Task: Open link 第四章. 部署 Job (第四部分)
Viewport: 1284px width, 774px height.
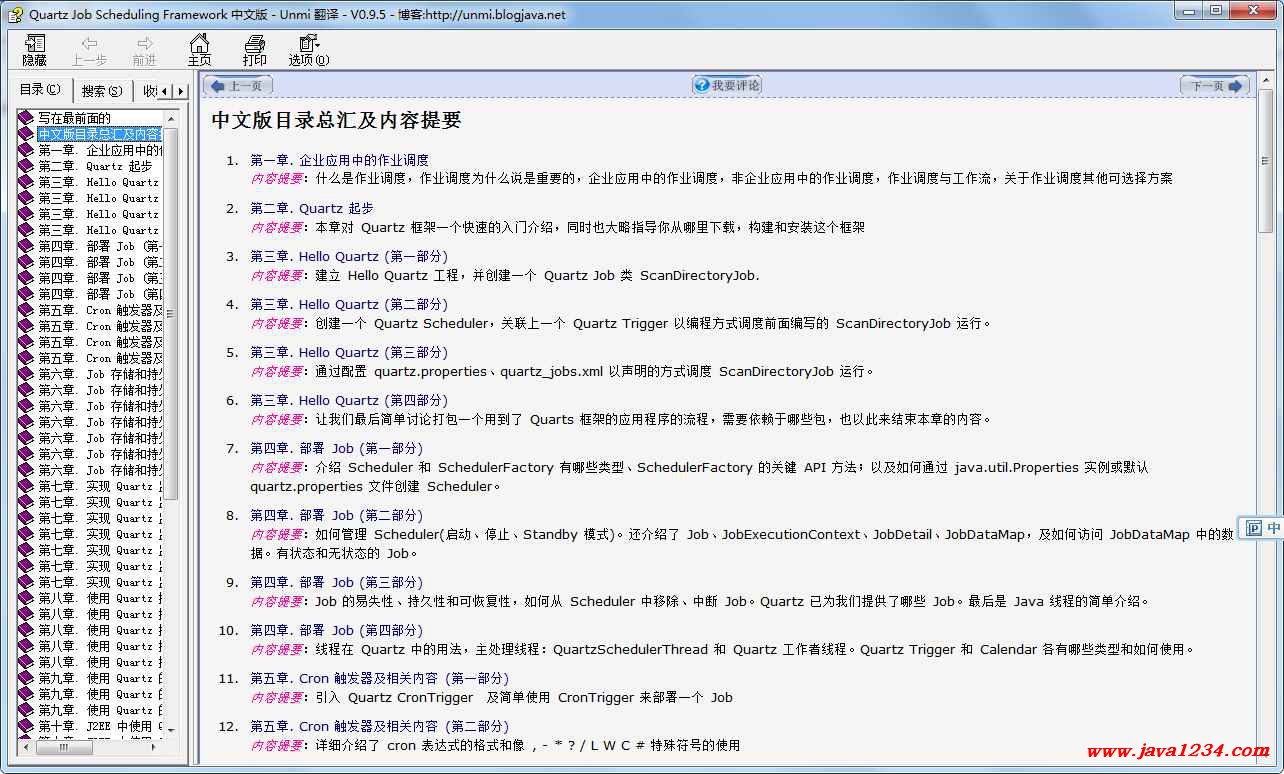Action: (x=337, y=630)
